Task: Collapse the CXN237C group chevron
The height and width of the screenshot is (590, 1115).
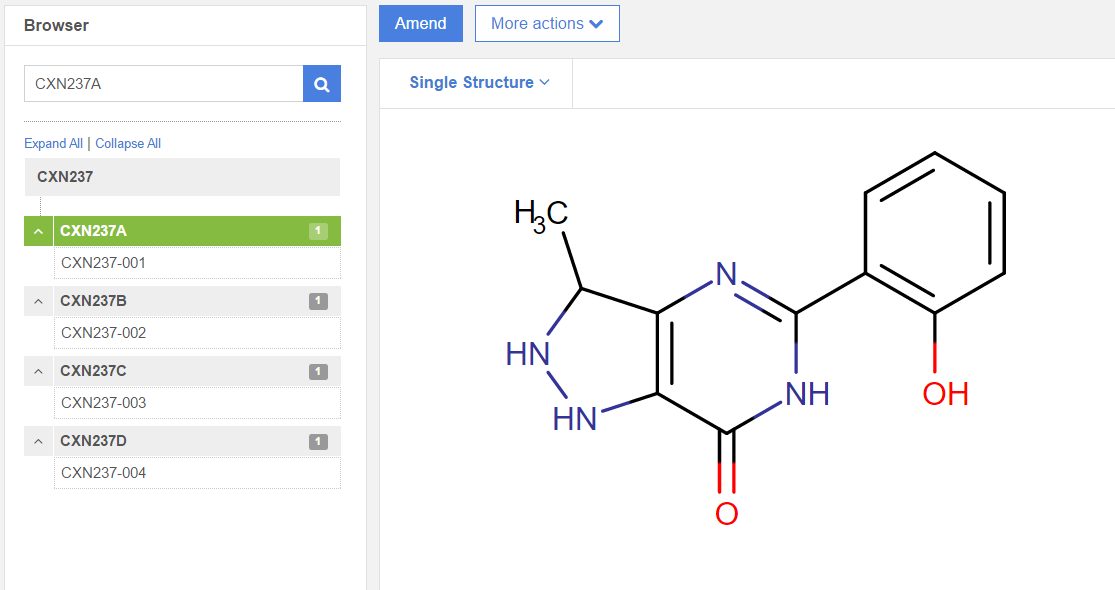Action: click(x=38, y=371)
